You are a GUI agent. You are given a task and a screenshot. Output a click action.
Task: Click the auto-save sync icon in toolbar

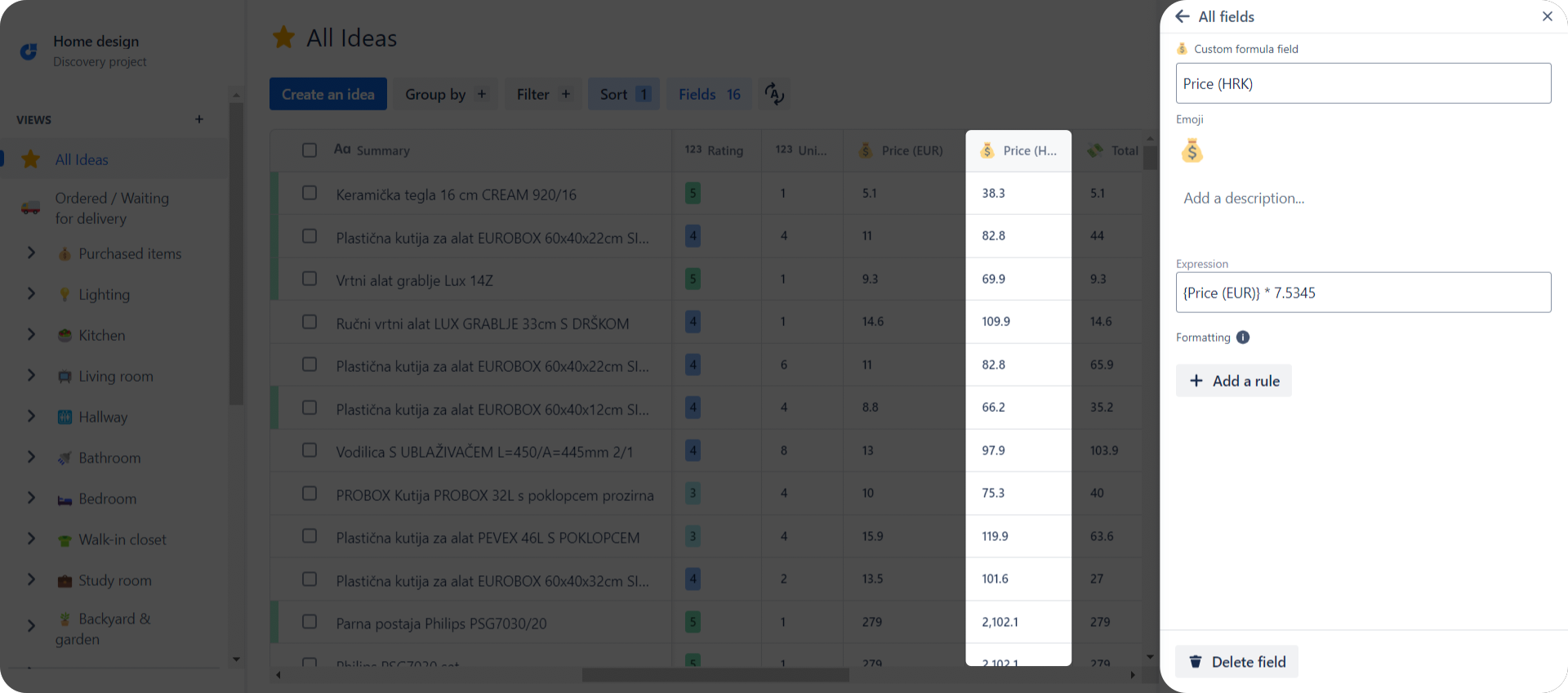(x=774, y=94)
